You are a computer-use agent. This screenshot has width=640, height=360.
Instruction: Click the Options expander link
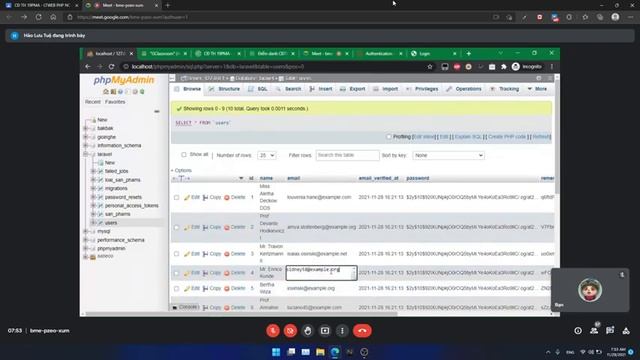click(x=182, y=171)
